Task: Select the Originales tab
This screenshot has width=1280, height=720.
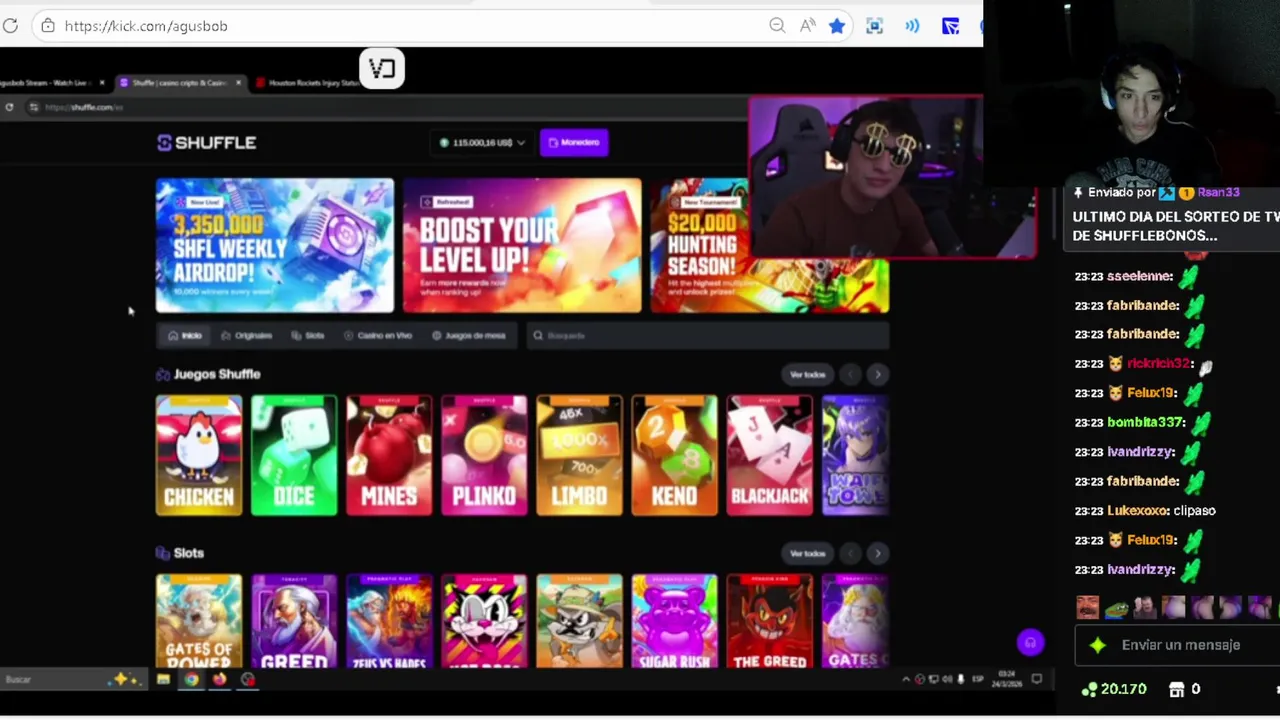Action: tap(247, 336)
